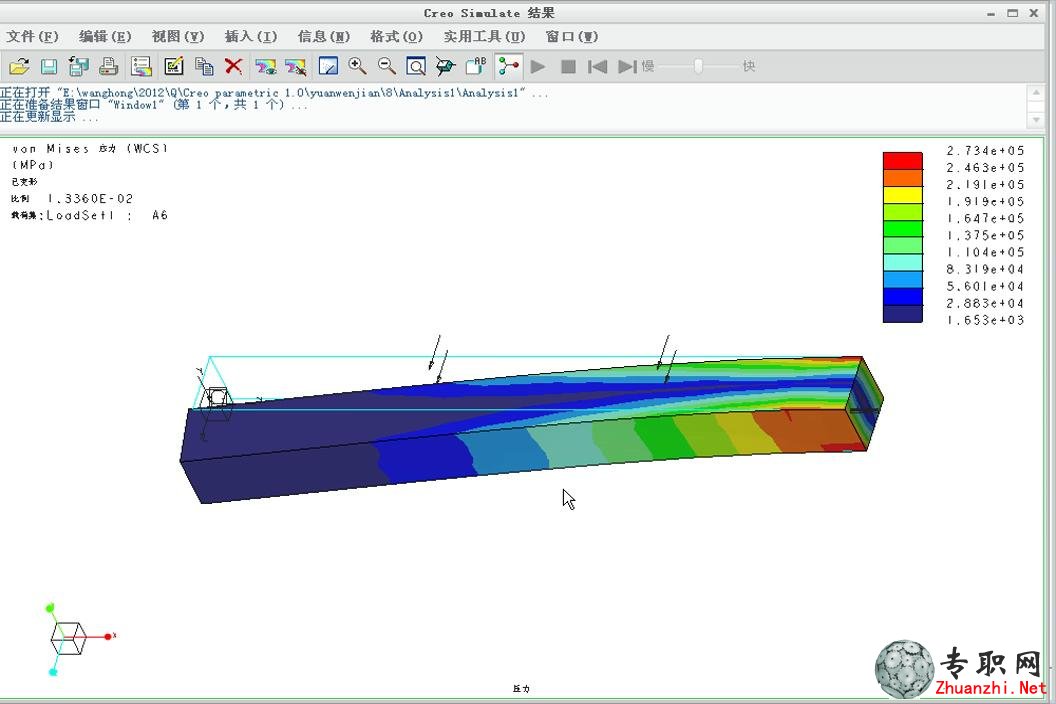Zoom out with the minus magnifier
The height and width of the screenshot is (704, 1056).
click(387, 66)
